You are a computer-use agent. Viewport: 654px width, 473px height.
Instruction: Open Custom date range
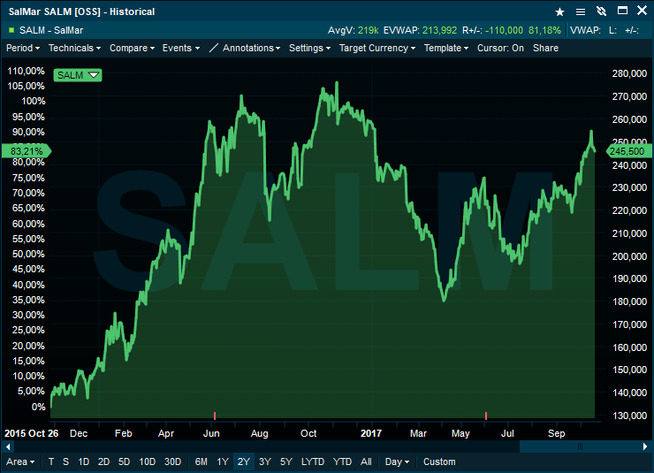(439, 462)
